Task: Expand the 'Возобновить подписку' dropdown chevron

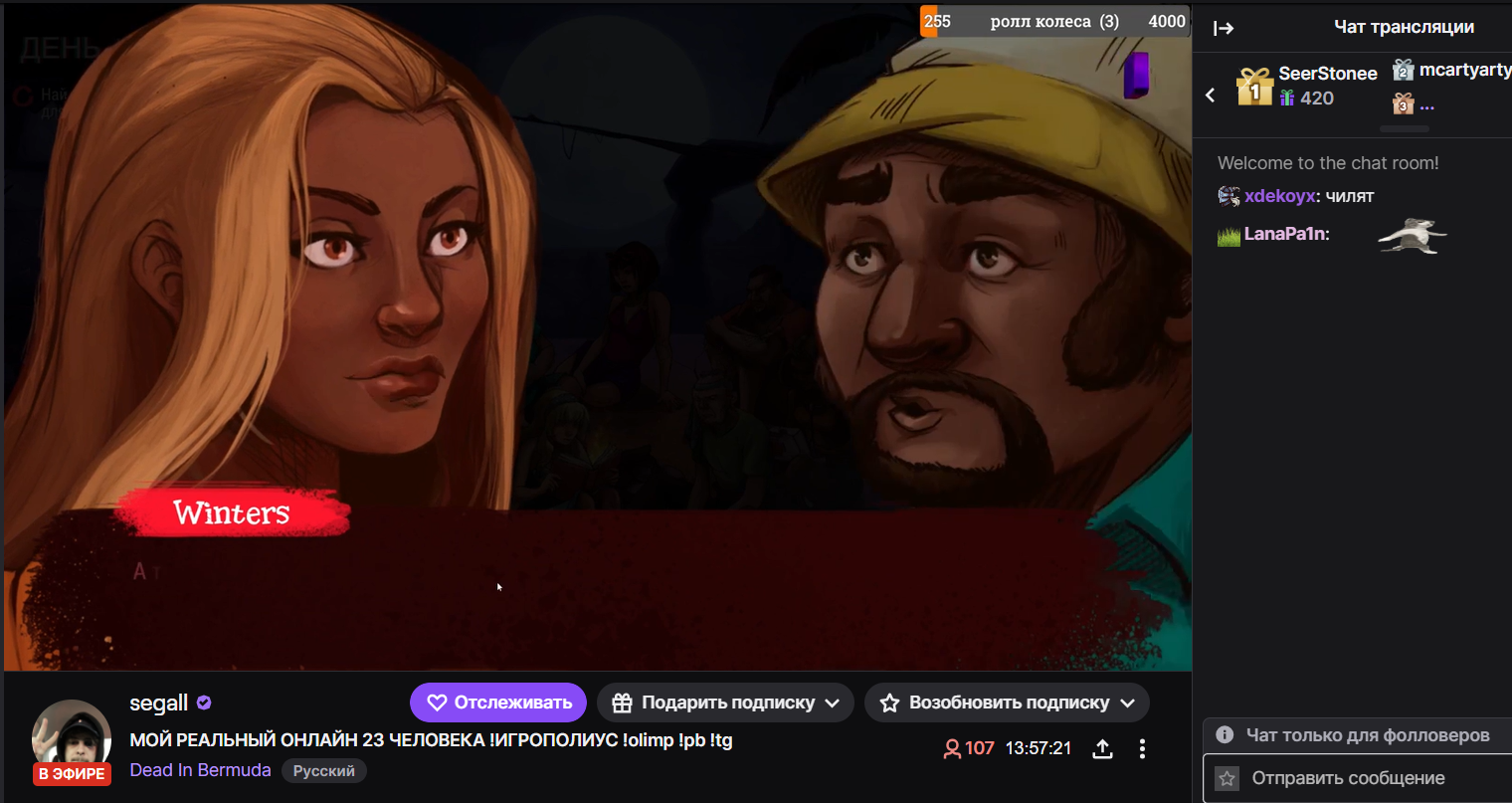Action: click(1128, 703)
